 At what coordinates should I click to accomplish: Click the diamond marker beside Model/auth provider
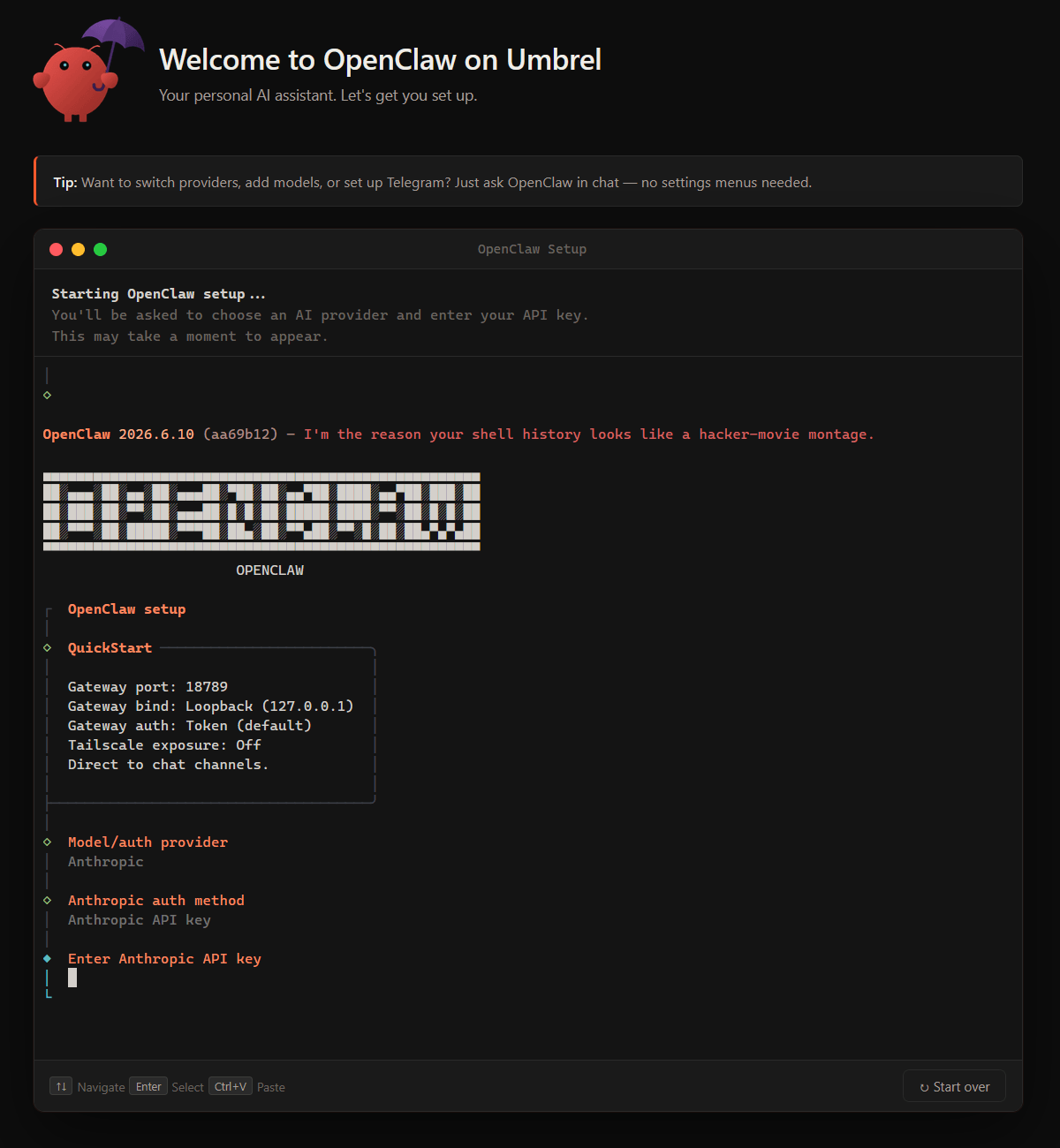47,842
